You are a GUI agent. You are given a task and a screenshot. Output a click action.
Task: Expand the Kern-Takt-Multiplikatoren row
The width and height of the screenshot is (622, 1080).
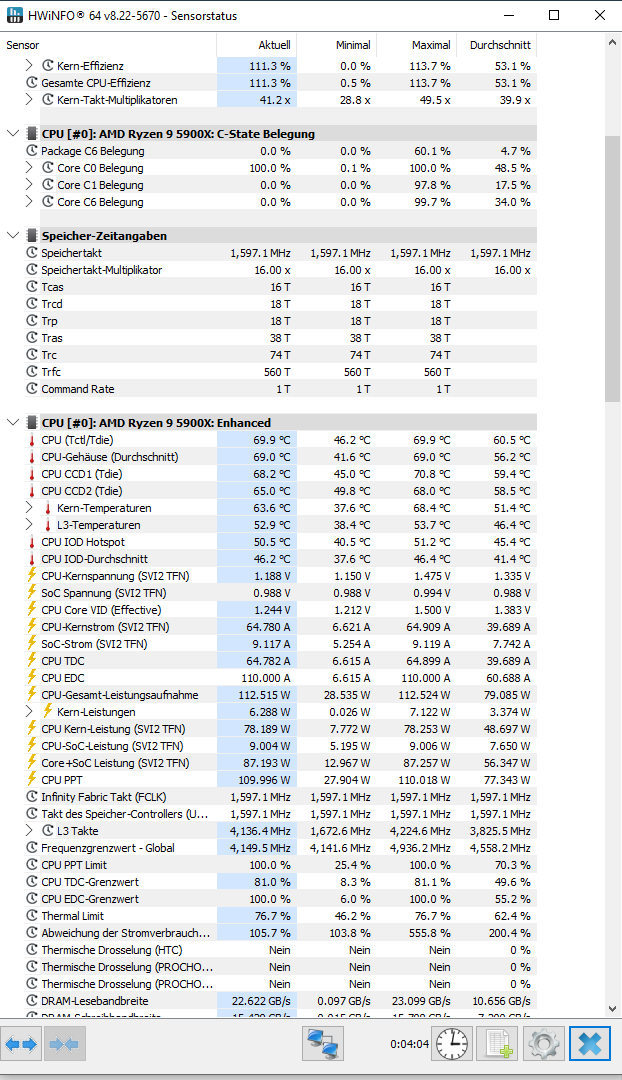(x=29, y=100)
